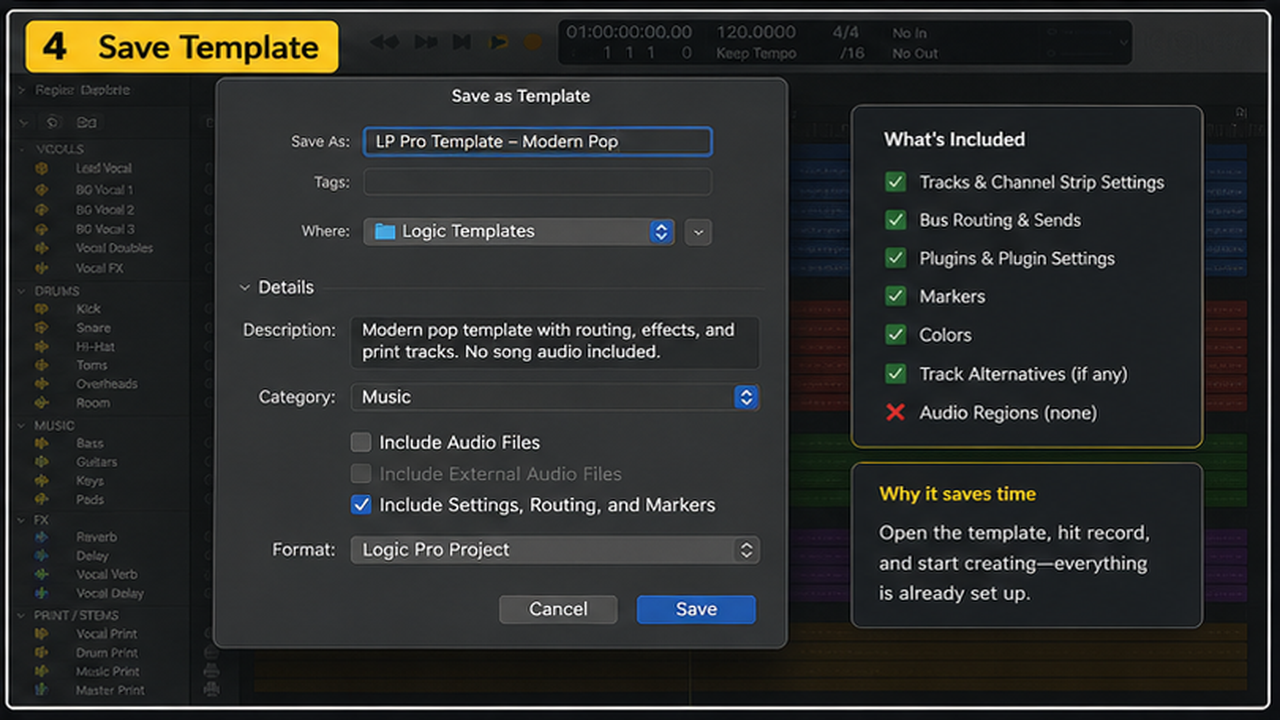The width and height of the screenshot is (1280, 720).
Task: Click the Pads track icon
Action: tap(42, 499)
